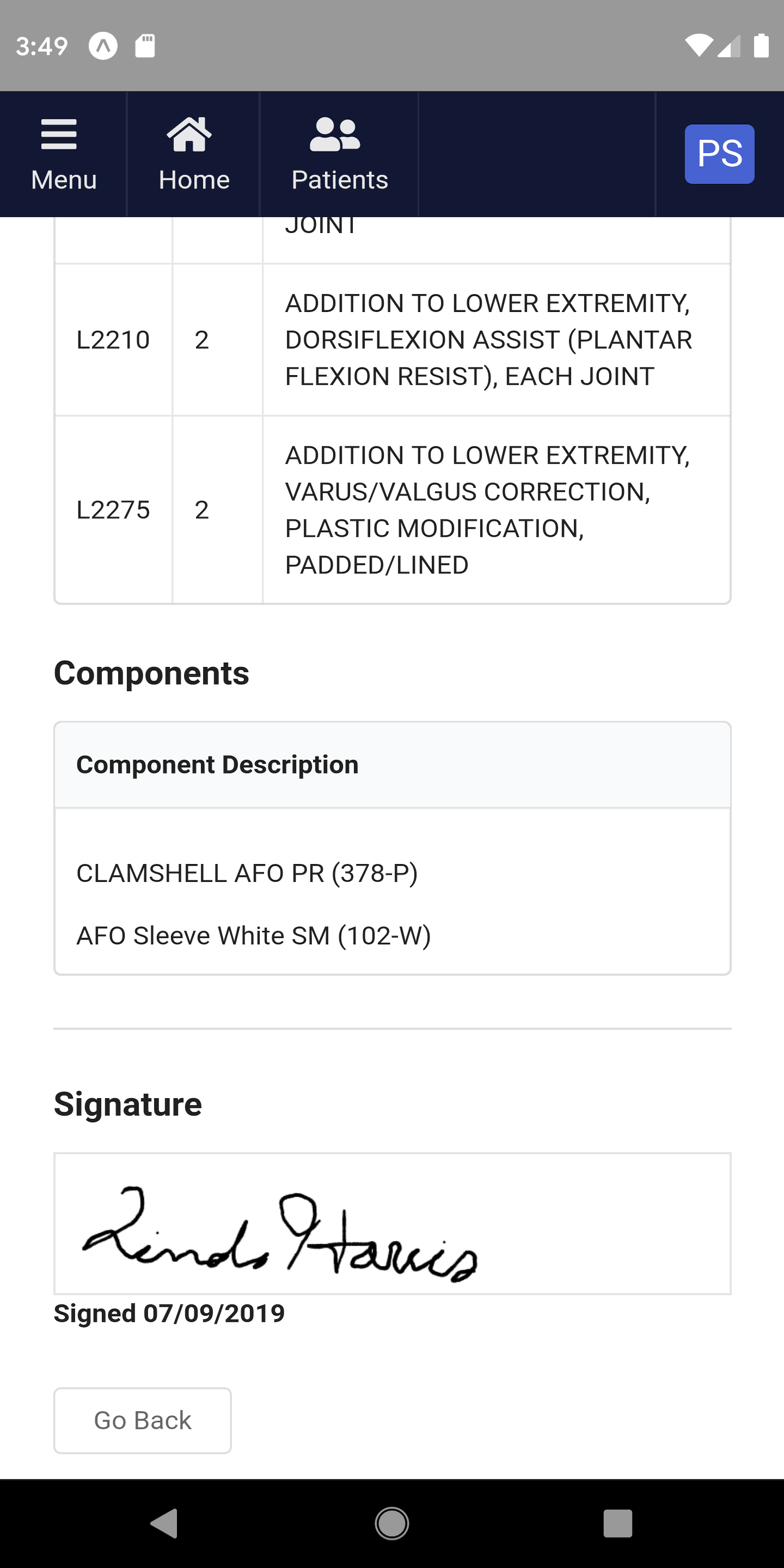Image resolution: width=784 pixels, height=1568 pixels.
Task: Tap the SD card status icon
Action: pos(145,46)
